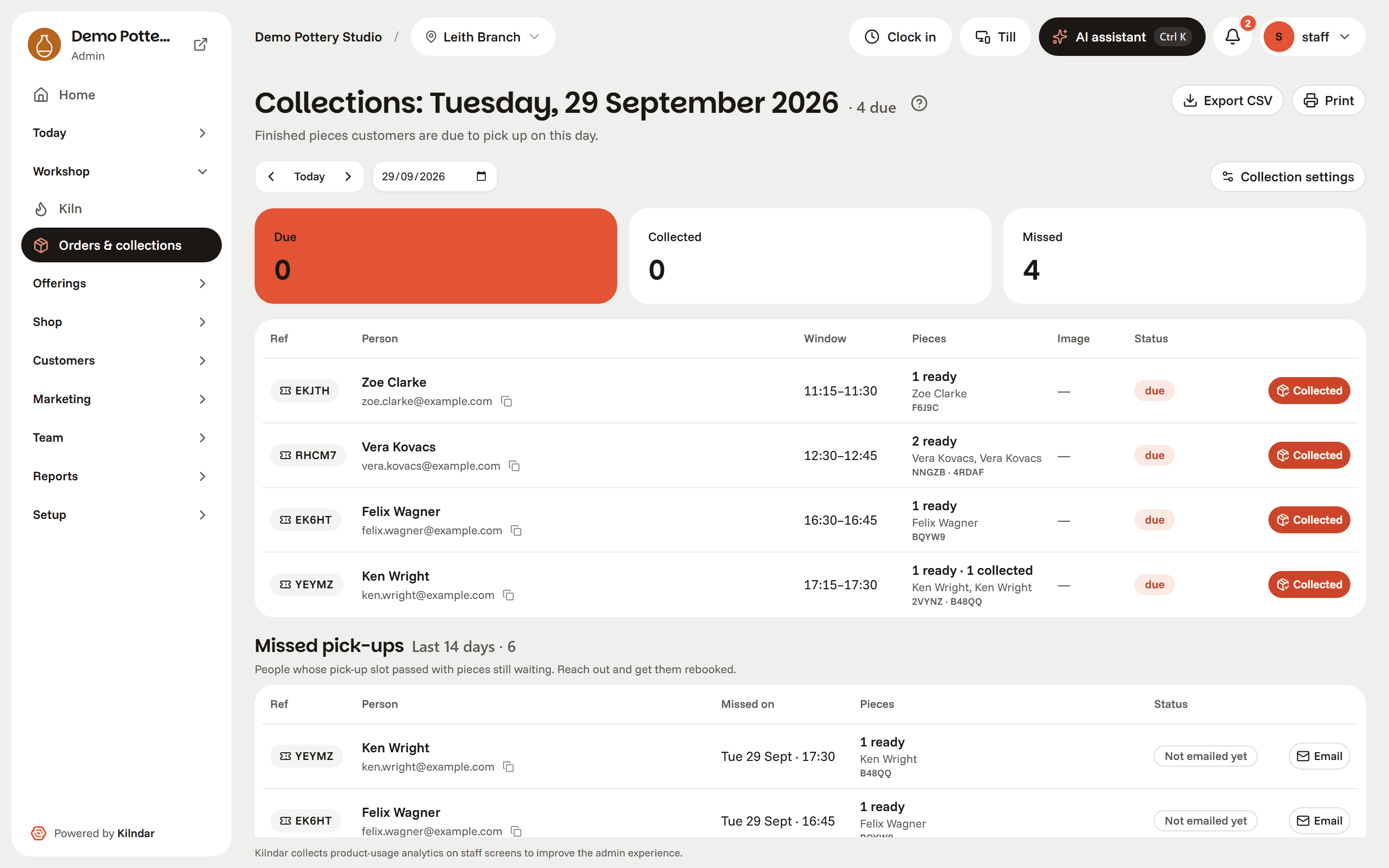Expand the Setup sidebar section
This screenshot has width=1389, height=868.
coord(121,515)
